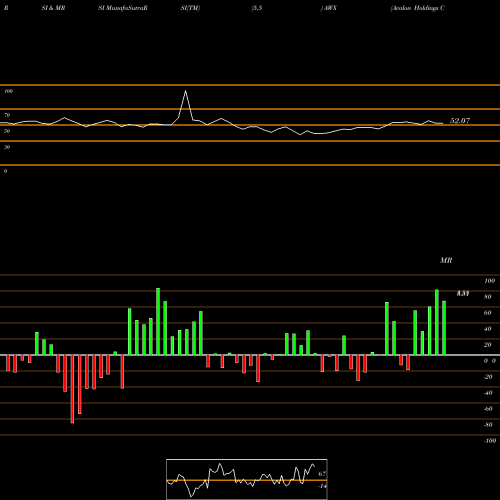Click the MR axis label 40
500x500 pixels.
click(488, 329)
